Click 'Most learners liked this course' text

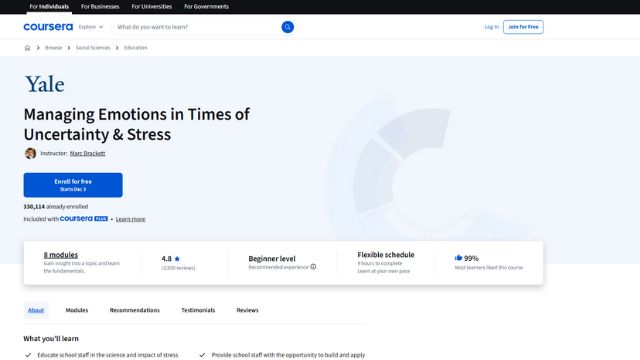coord(489,268)
